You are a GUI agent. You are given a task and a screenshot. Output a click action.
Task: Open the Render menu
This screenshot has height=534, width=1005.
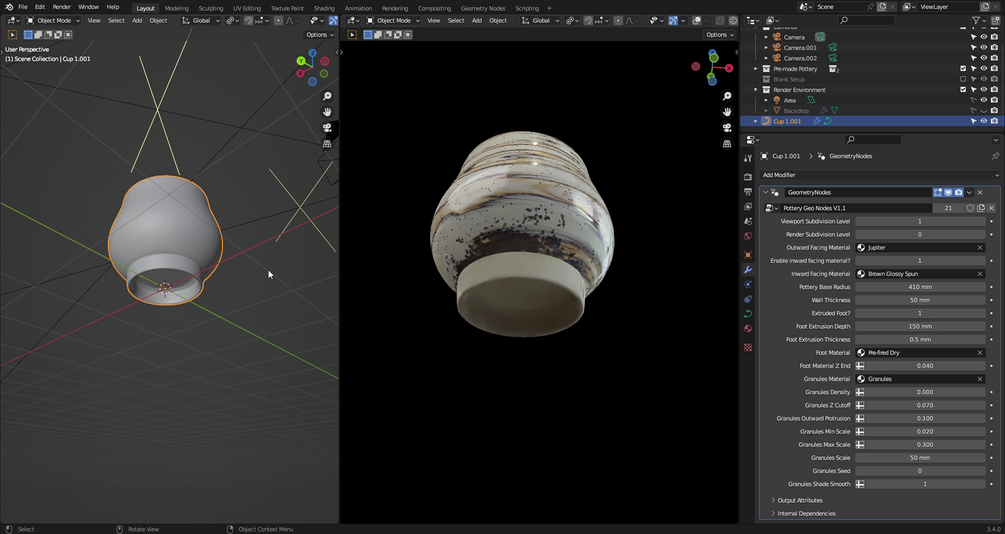click(62, 7)
